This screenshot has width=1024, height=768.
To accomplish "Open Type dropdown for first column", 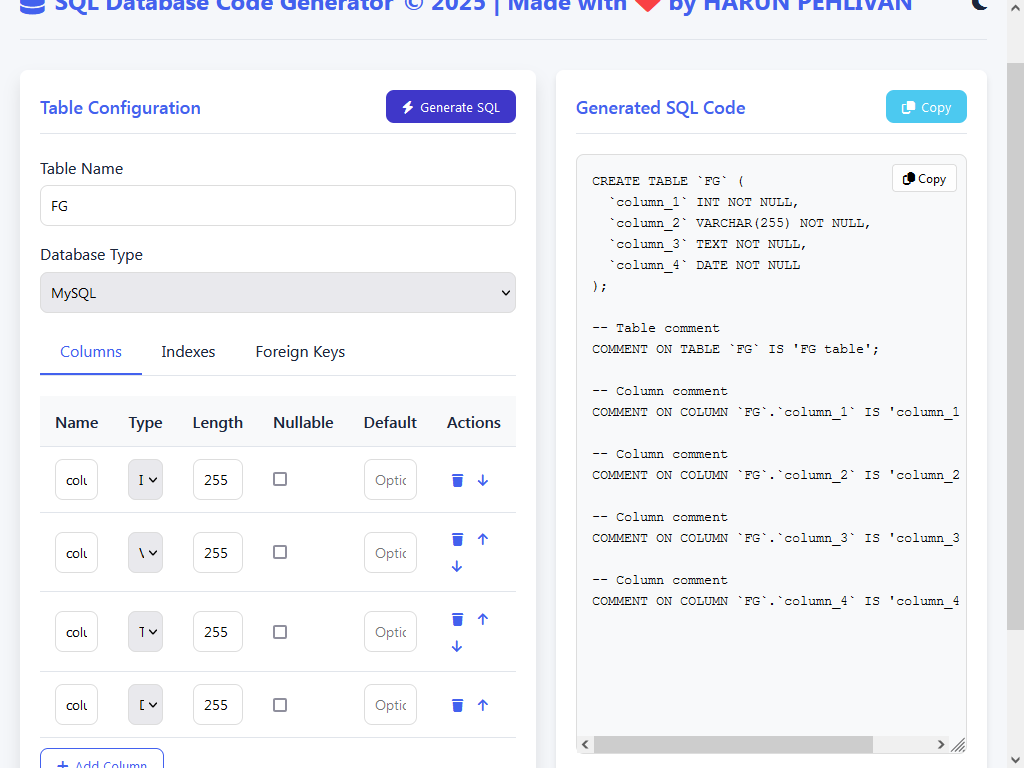I will 145,479.
